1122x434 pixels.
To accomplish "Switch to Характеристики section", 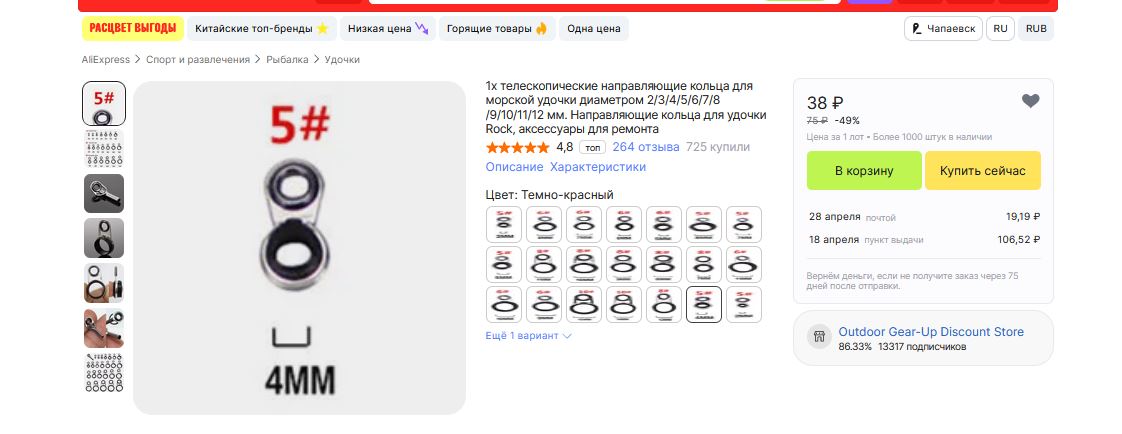I will [x=597, y=167].
